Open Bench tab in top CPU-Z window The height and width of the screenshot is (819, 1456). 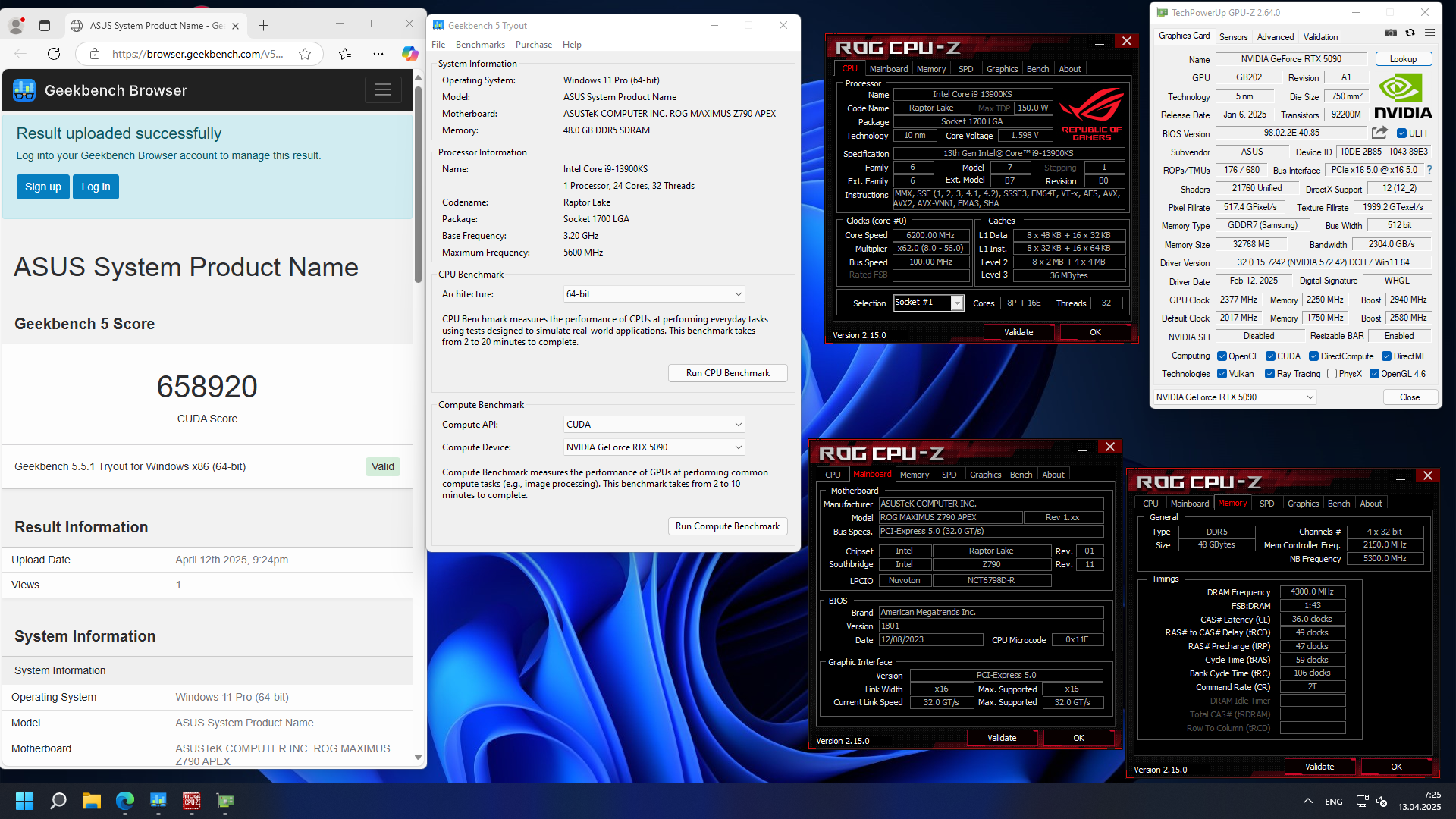click(x=1037, y=69)
